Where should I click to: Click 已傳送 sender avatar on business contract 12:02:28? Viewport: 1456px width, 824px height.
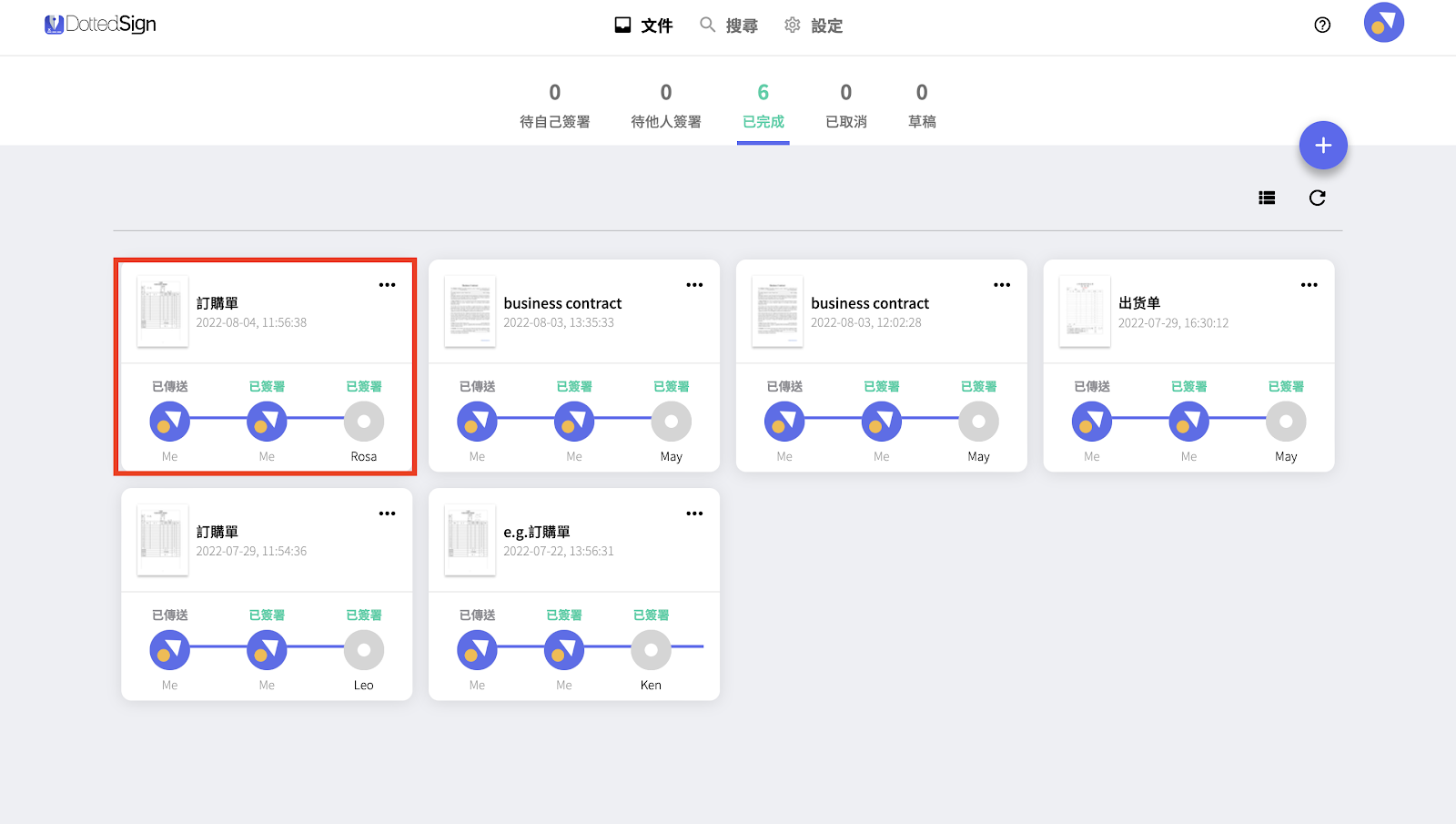pyautogui.click(x=784, y=422)
